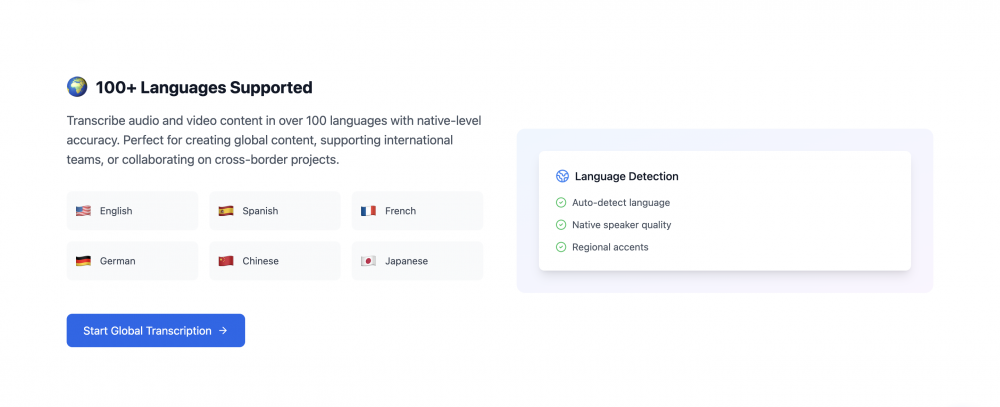Click the arrow in the transcription button
This screenshot has height=407, width=1000.
pyautogui.click(x=223, y=331)
